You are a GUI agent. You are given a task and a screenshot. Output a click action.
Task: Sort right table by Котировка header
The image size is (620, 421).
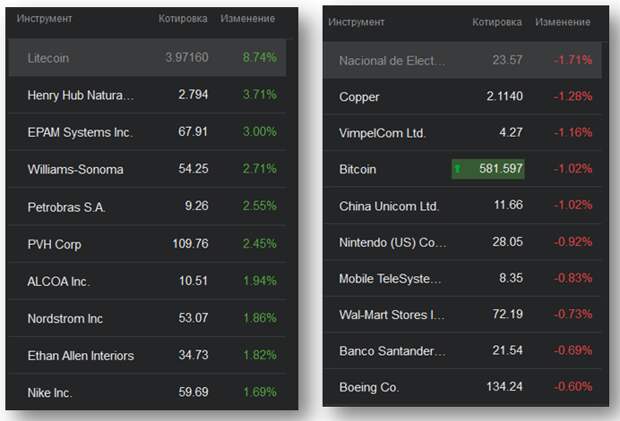497,22
